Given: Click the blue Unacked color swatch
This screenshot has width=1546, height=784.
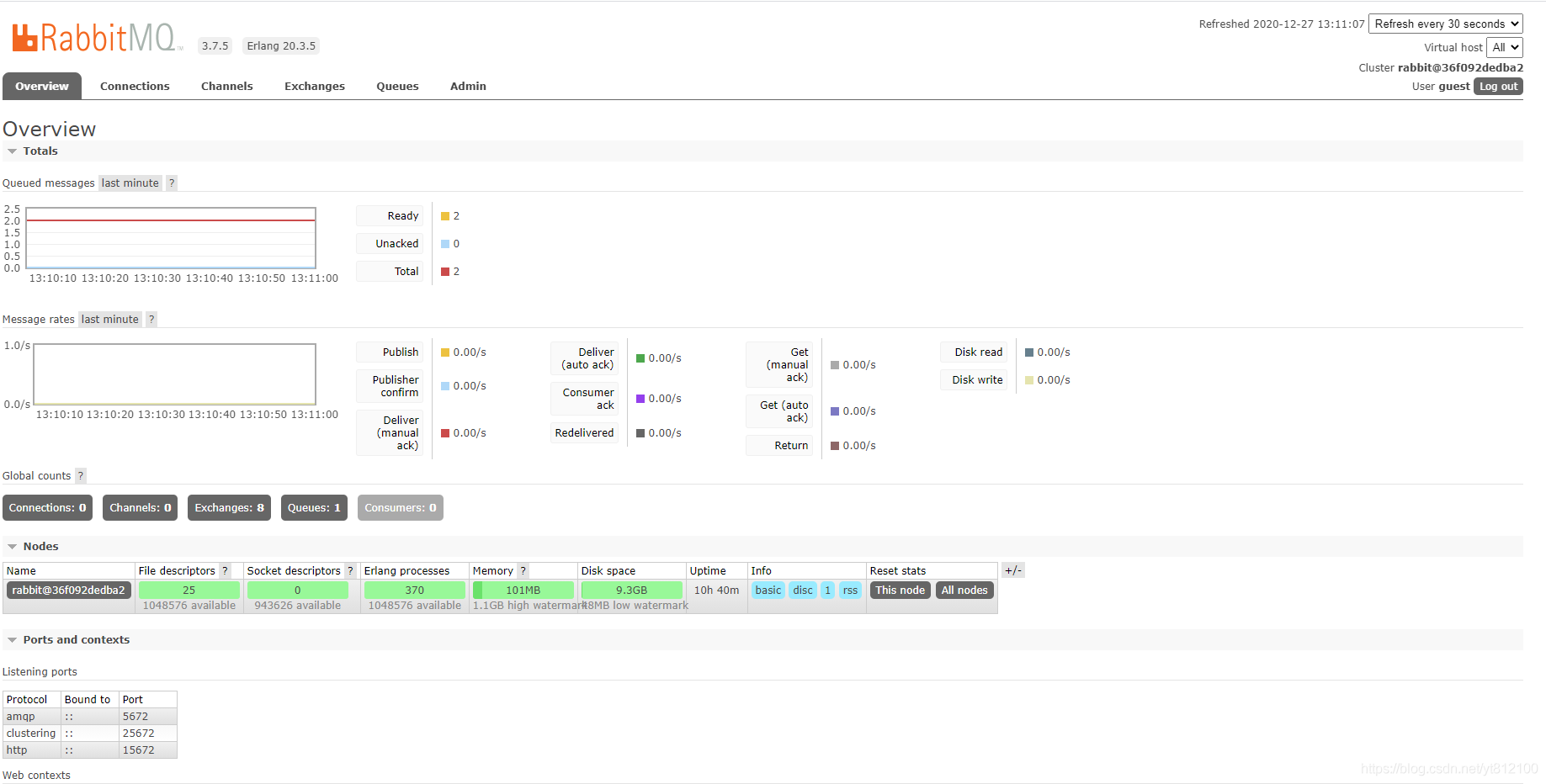Looking at the screenshot, I should tap(445, 244).
